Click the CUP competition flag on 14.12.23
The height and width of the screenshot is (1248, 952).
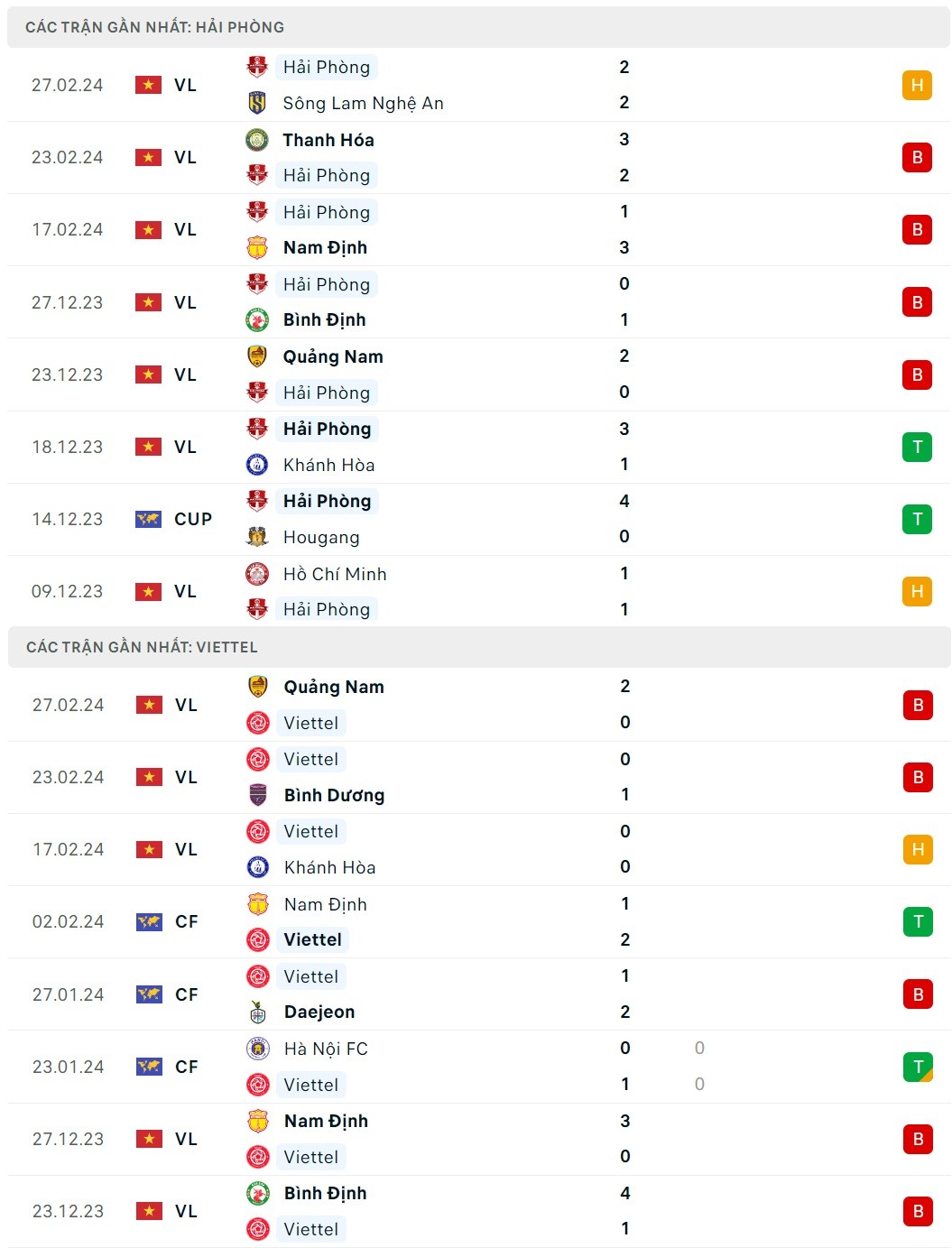coord(148,519)
